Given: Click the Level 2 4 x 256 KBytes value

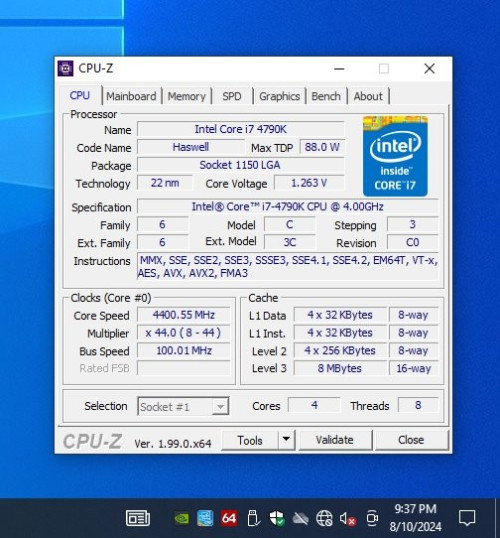Looking at the screenshot, I should pos(340,351).
